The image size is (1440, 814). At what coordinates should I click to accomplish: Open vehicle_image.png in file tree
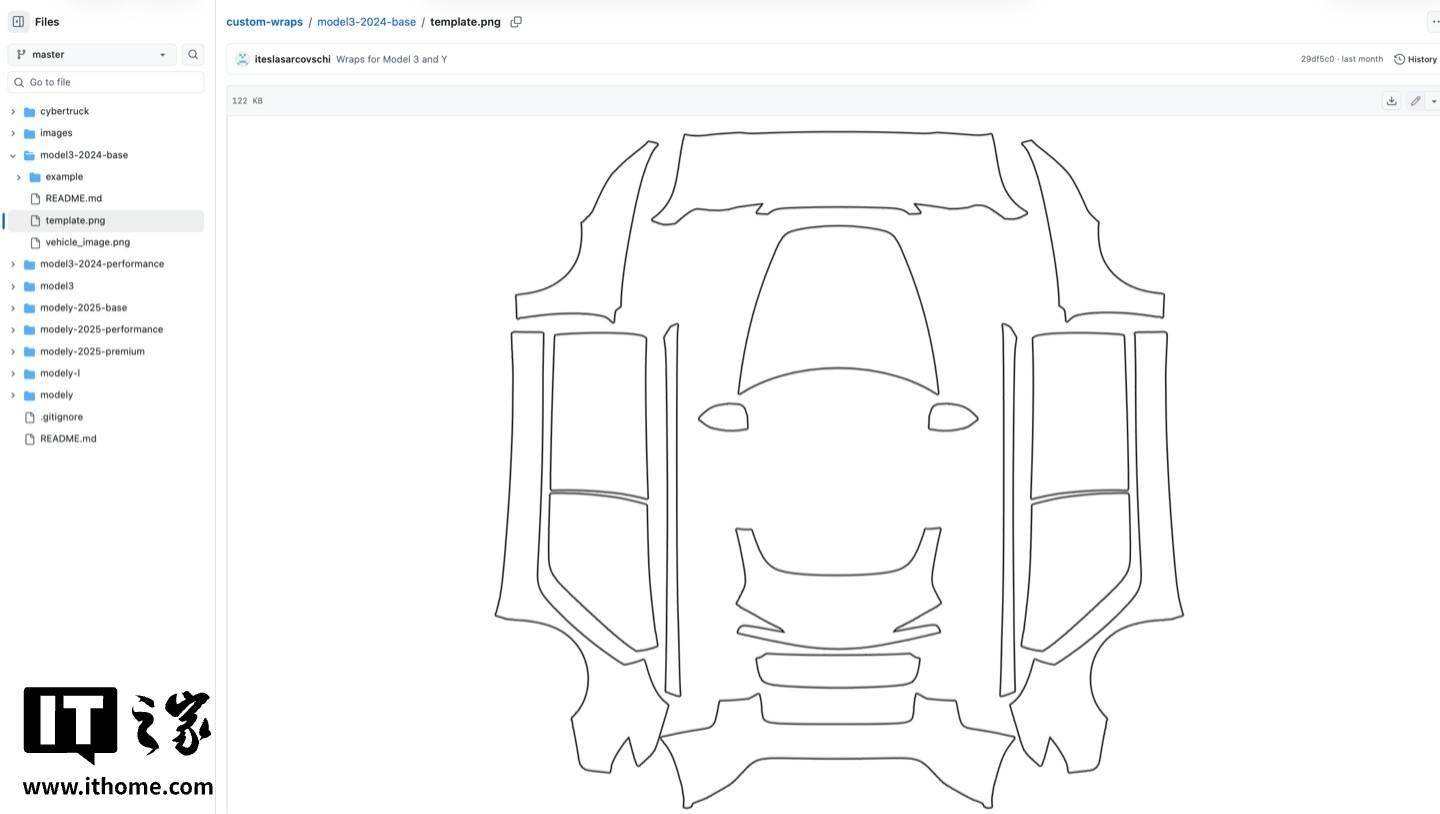pos(87,242)
